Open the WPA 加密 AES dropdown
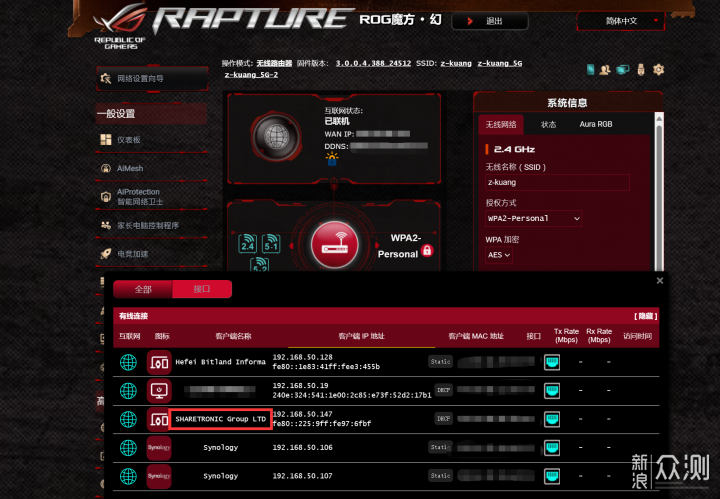 [x=499, y=255]
